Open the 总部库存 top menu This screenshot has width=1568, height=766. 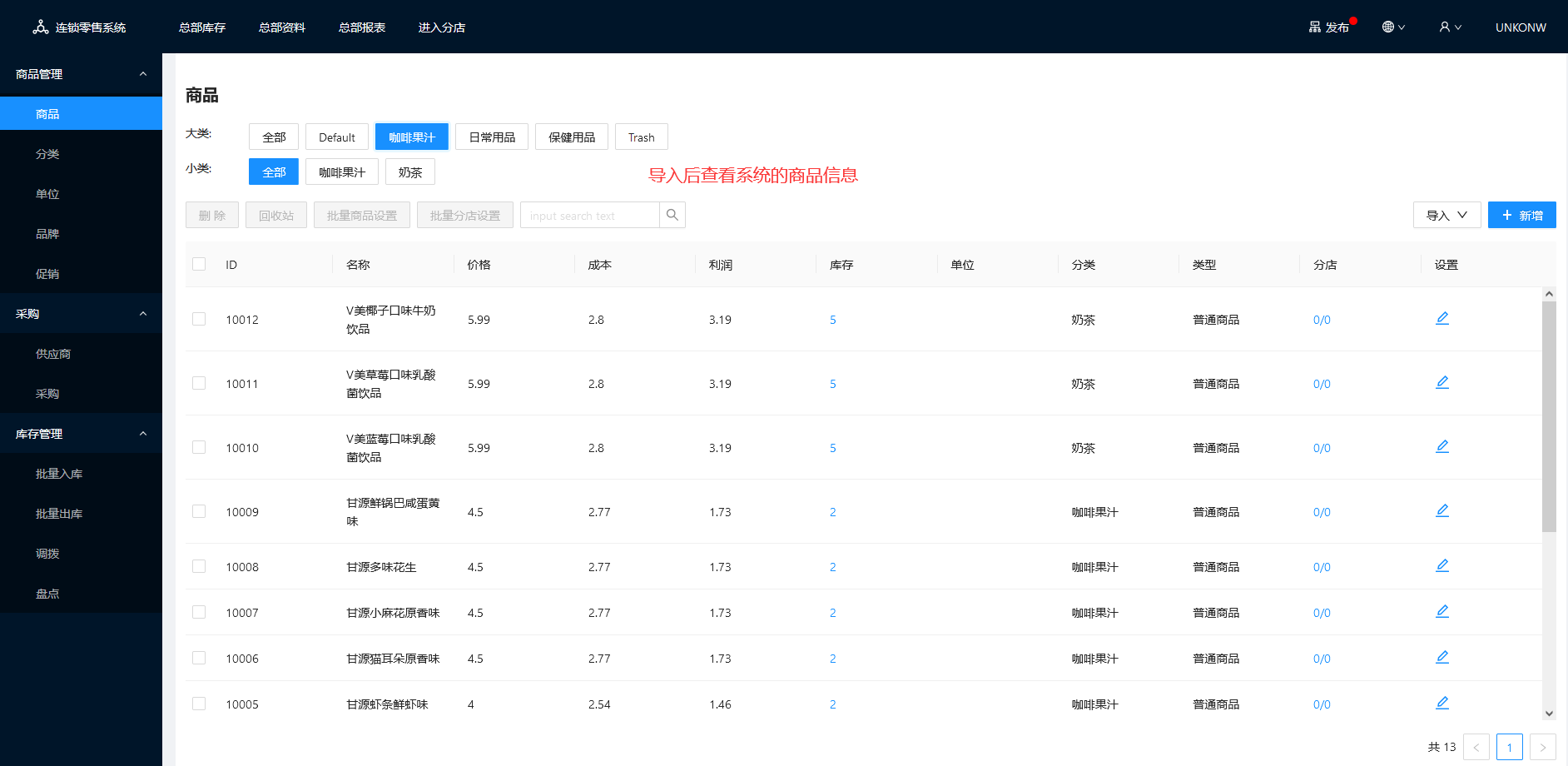202,27
